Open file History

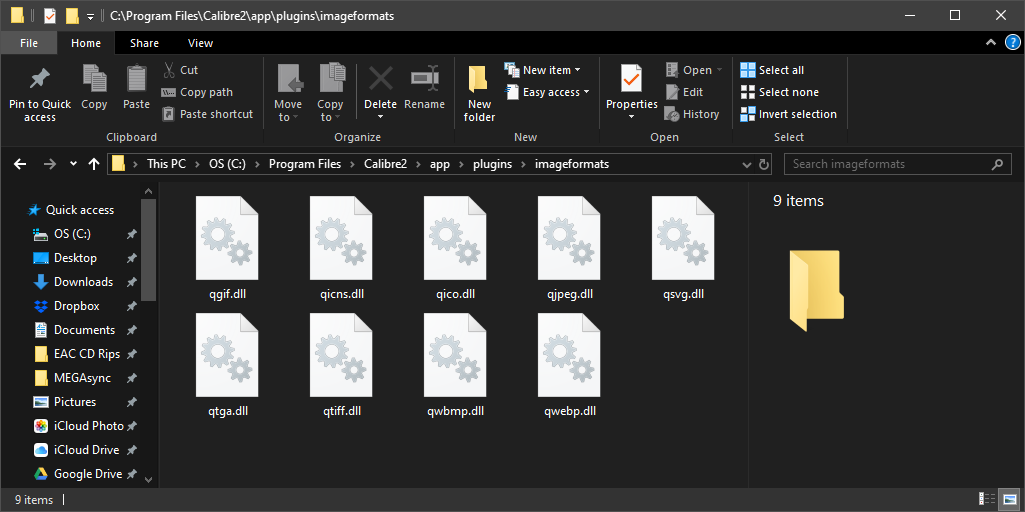point(692,114)
